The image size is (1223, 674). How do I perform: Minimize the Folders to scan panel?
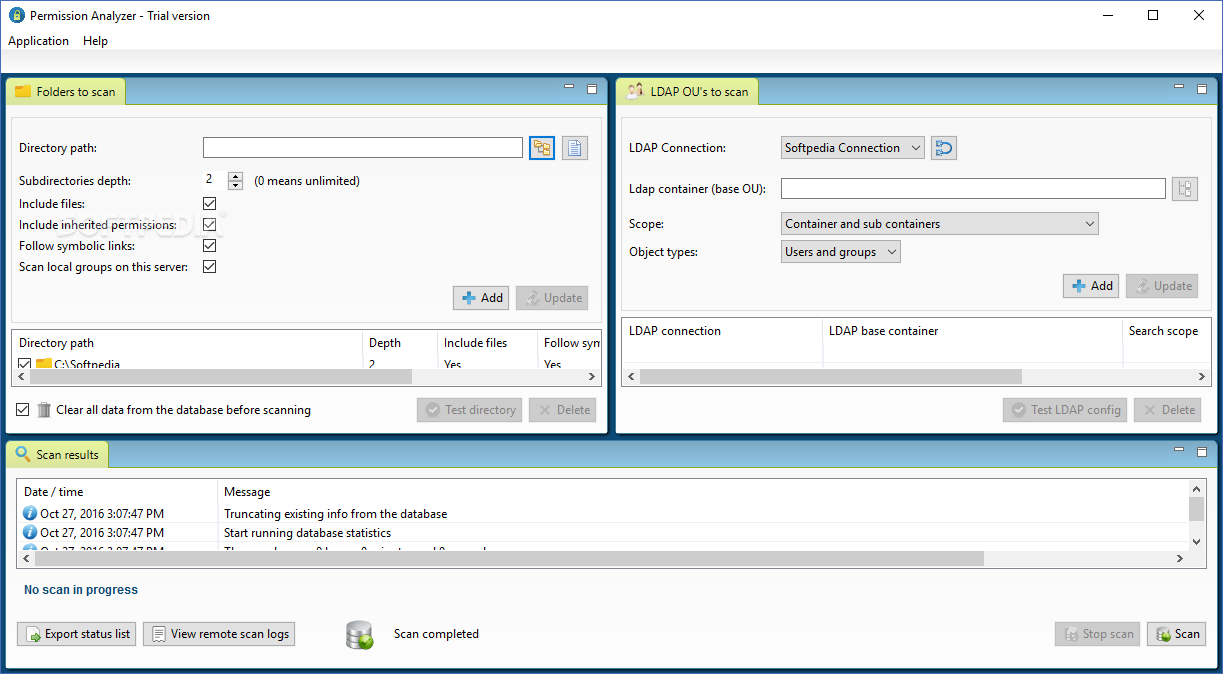[x=569, y=89]
